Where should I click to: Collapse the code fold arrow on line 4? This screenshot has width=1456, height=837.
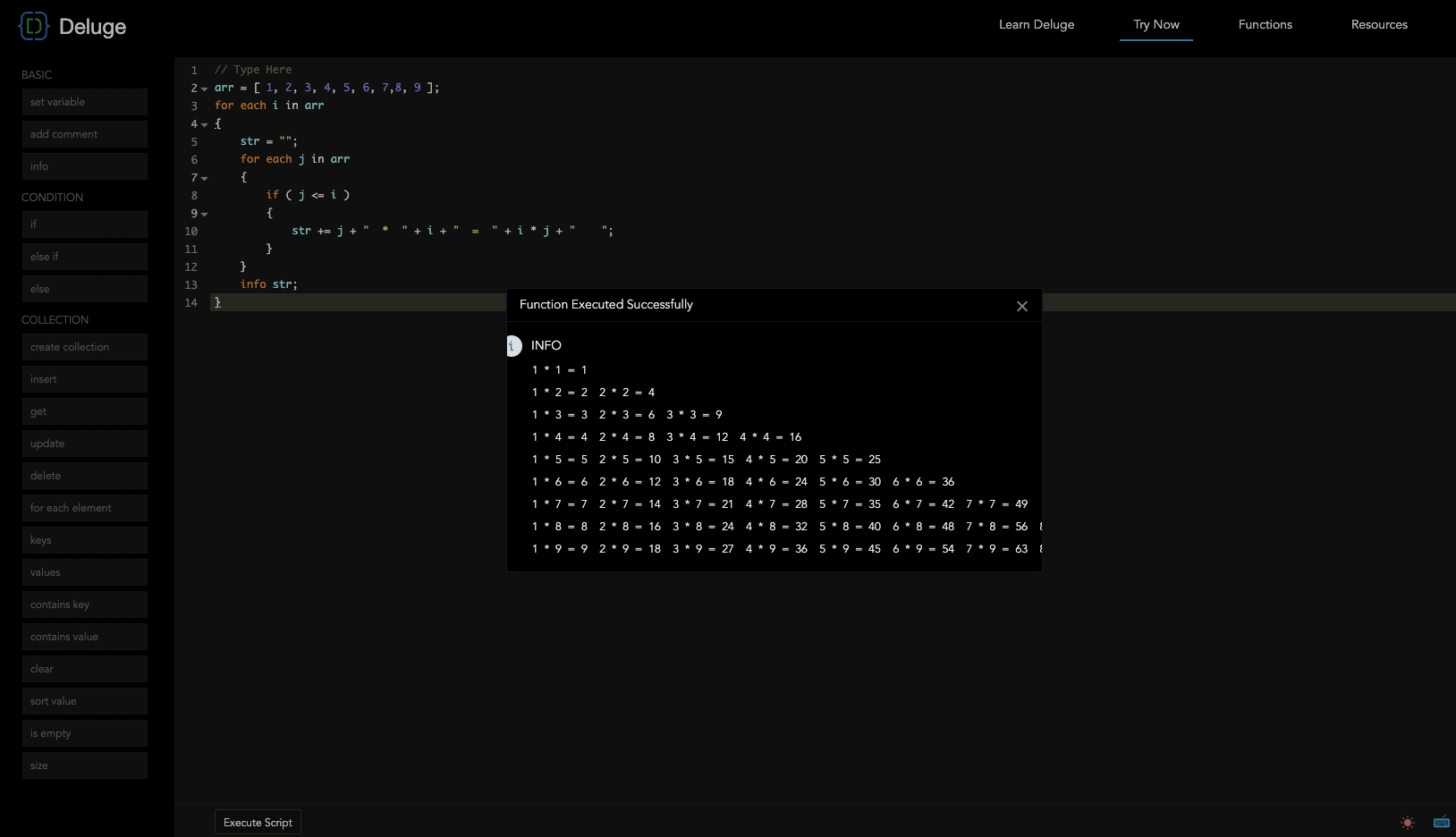[x=204, y=124]
